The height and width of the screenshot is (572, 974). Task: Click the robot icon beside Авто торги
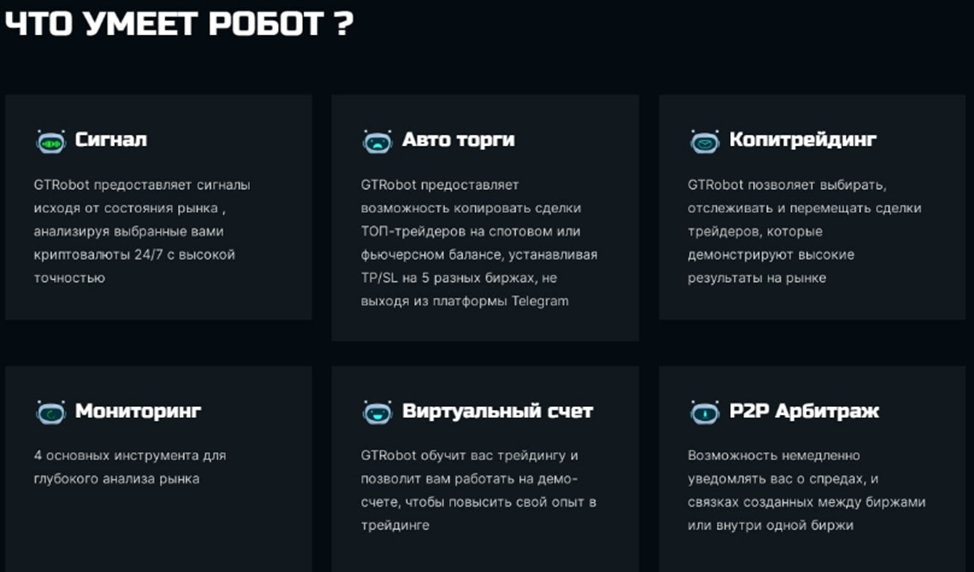(377, 141)
